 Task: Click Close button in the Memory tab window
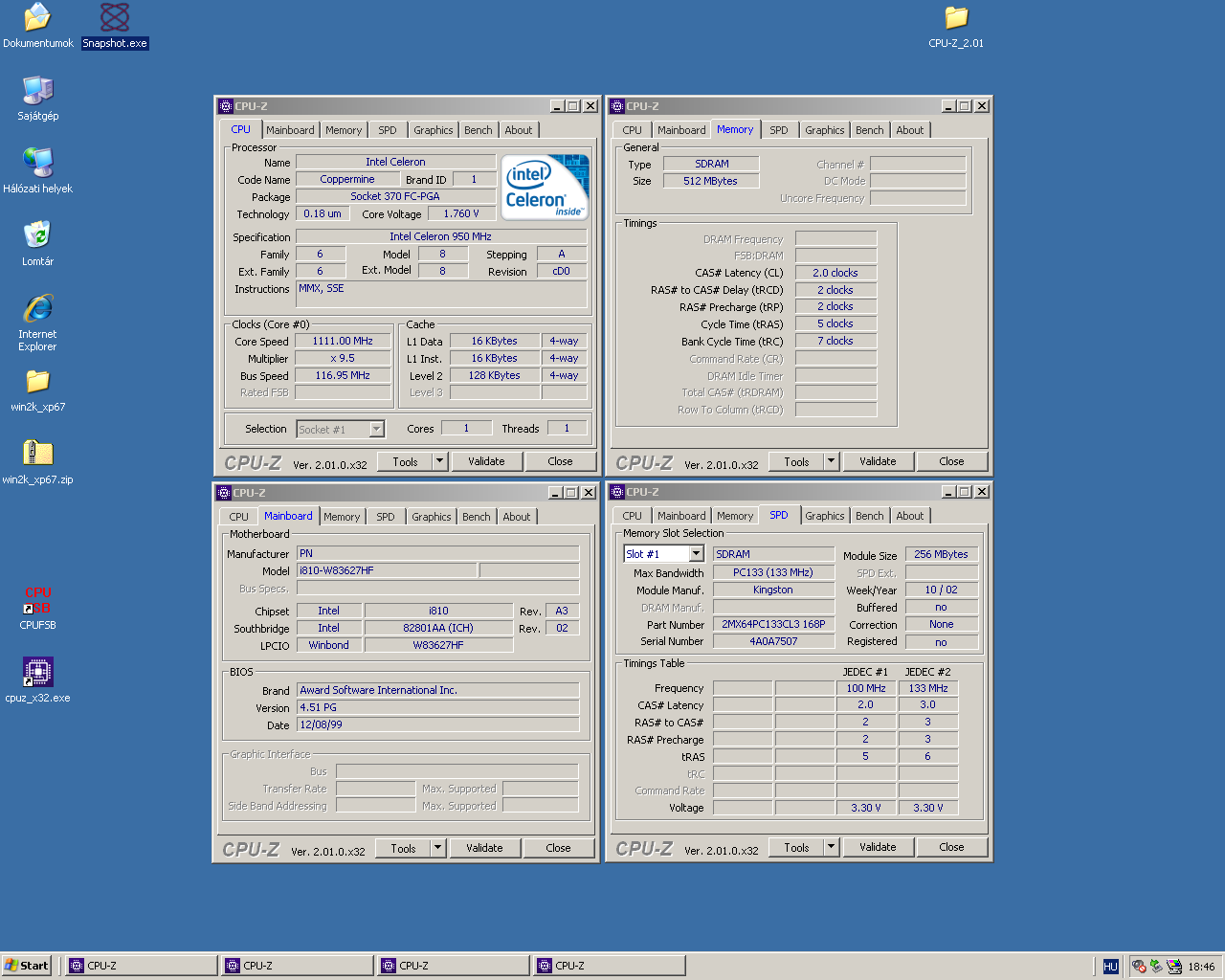pos(951,461)
